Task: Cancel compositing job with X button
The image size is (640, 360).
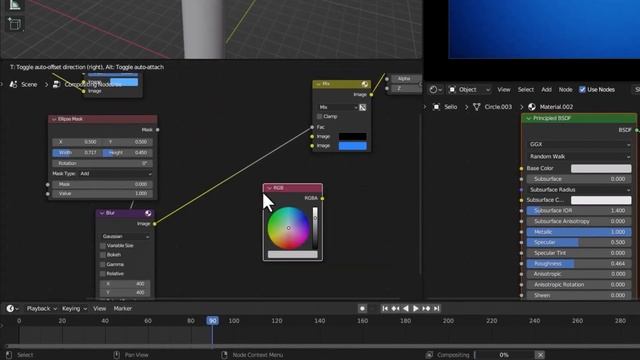Action: click(x=540, y=355)
